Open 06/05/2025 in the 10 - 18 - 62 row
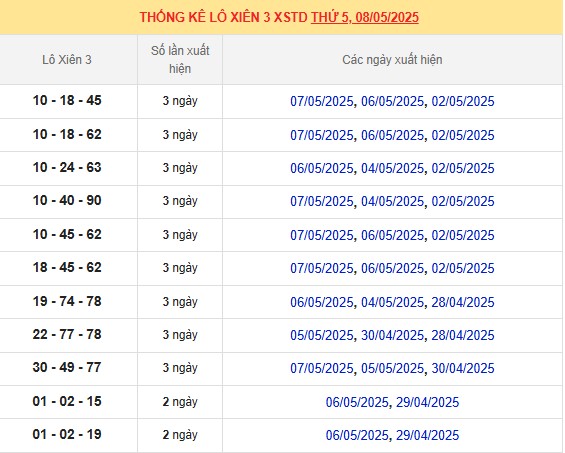 (392, 135)
